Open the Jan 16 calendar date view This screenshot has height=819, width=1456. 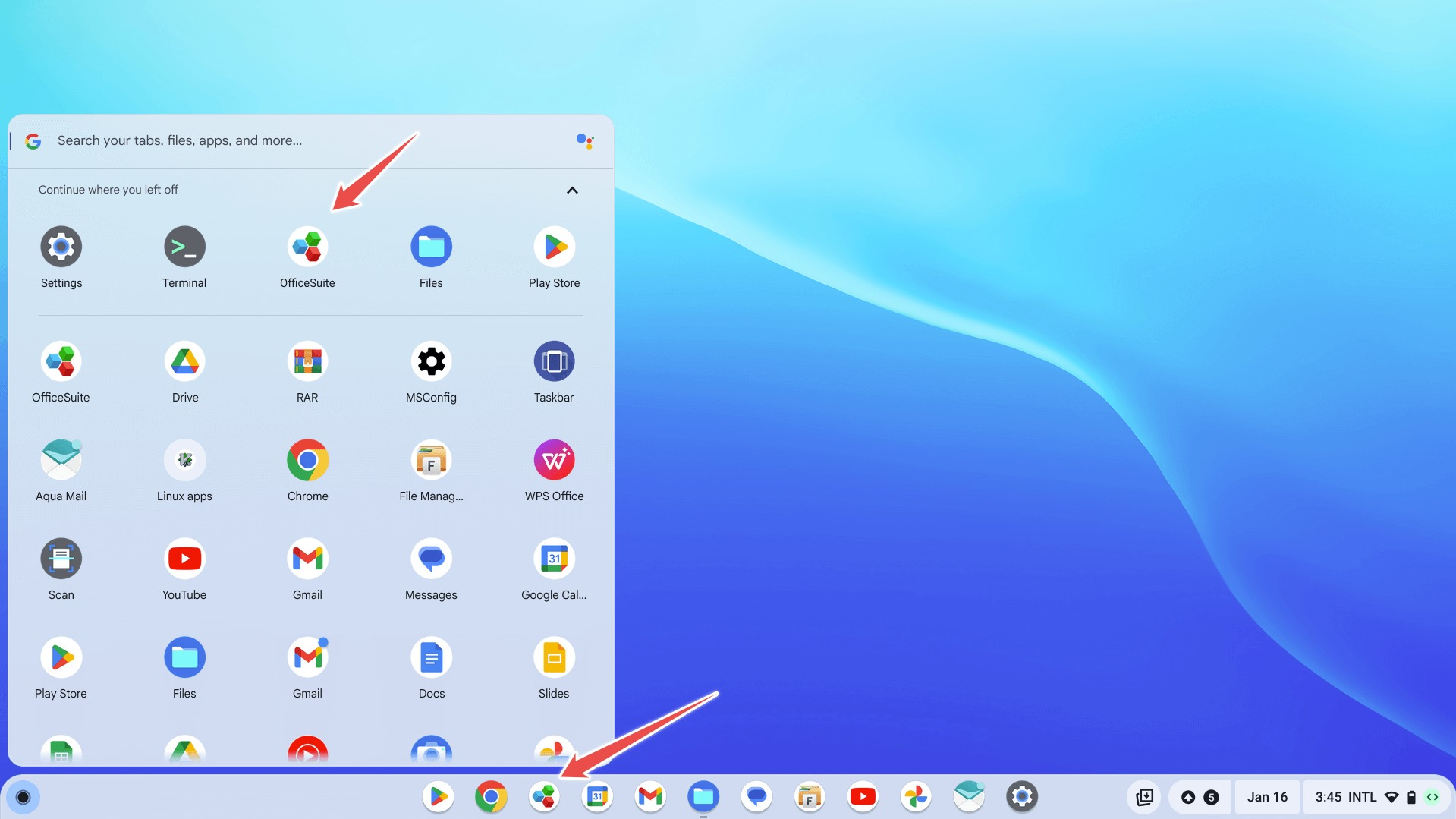[x=1267, y=797]
